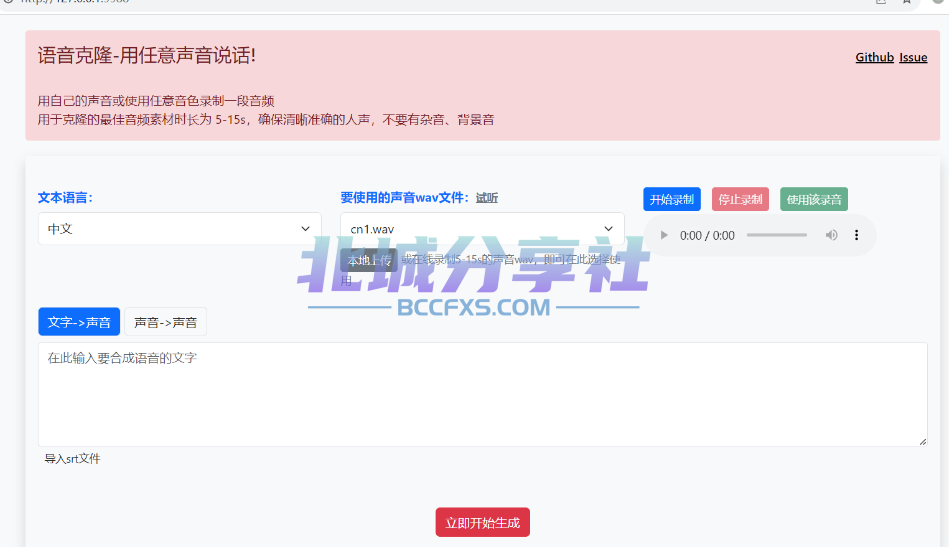Switch to the 文字->声音 tab
The height and width of the screenshot is (547, 949).
(79, 322)
